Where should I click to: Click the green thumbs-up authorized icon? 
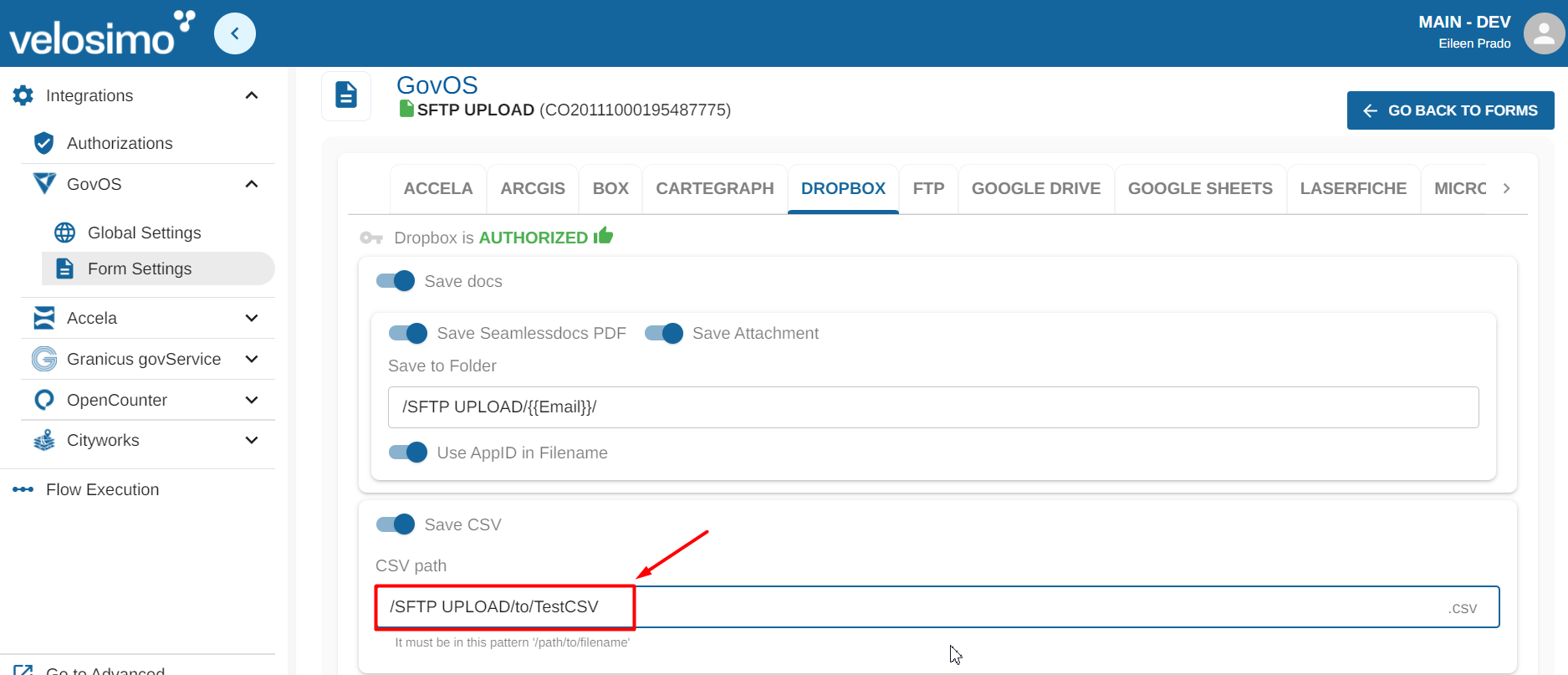pos(604,236)
